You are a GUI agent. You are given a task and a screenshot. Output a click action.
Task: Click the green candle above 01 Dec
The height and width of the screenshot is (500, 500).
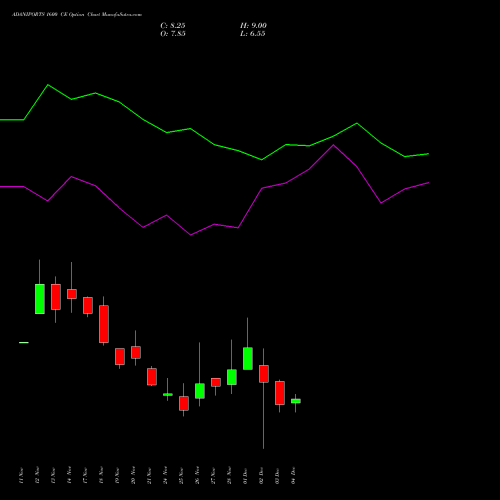tap(248, 358)
